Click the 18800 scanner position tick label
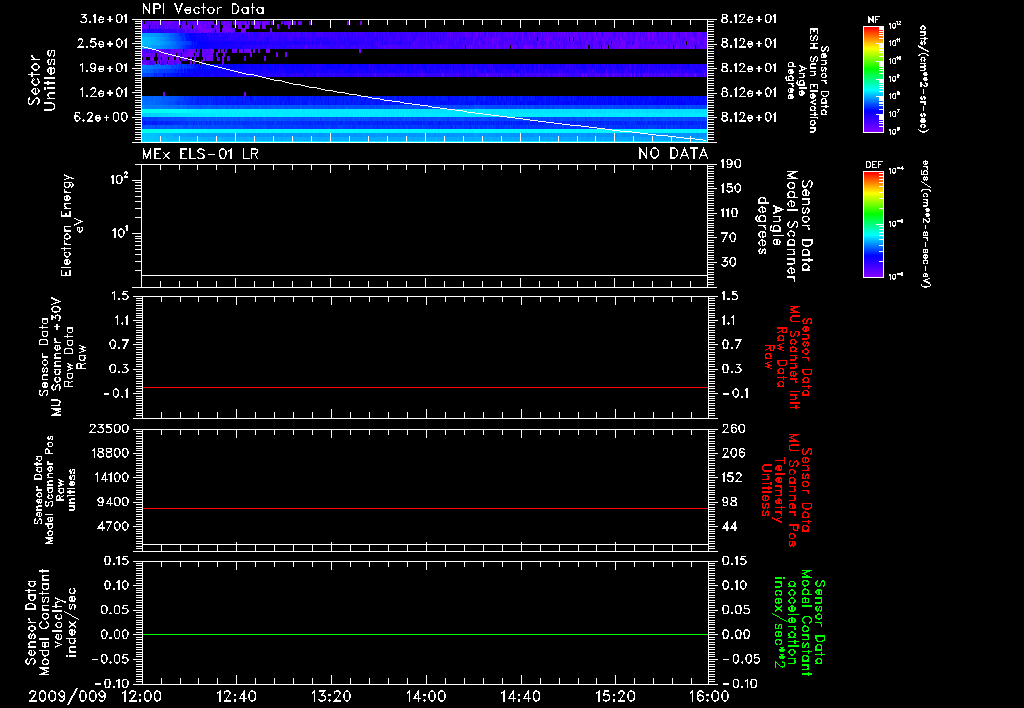Image resolution: width=1024 pixels, height=708 pixels. click(109, 453)
